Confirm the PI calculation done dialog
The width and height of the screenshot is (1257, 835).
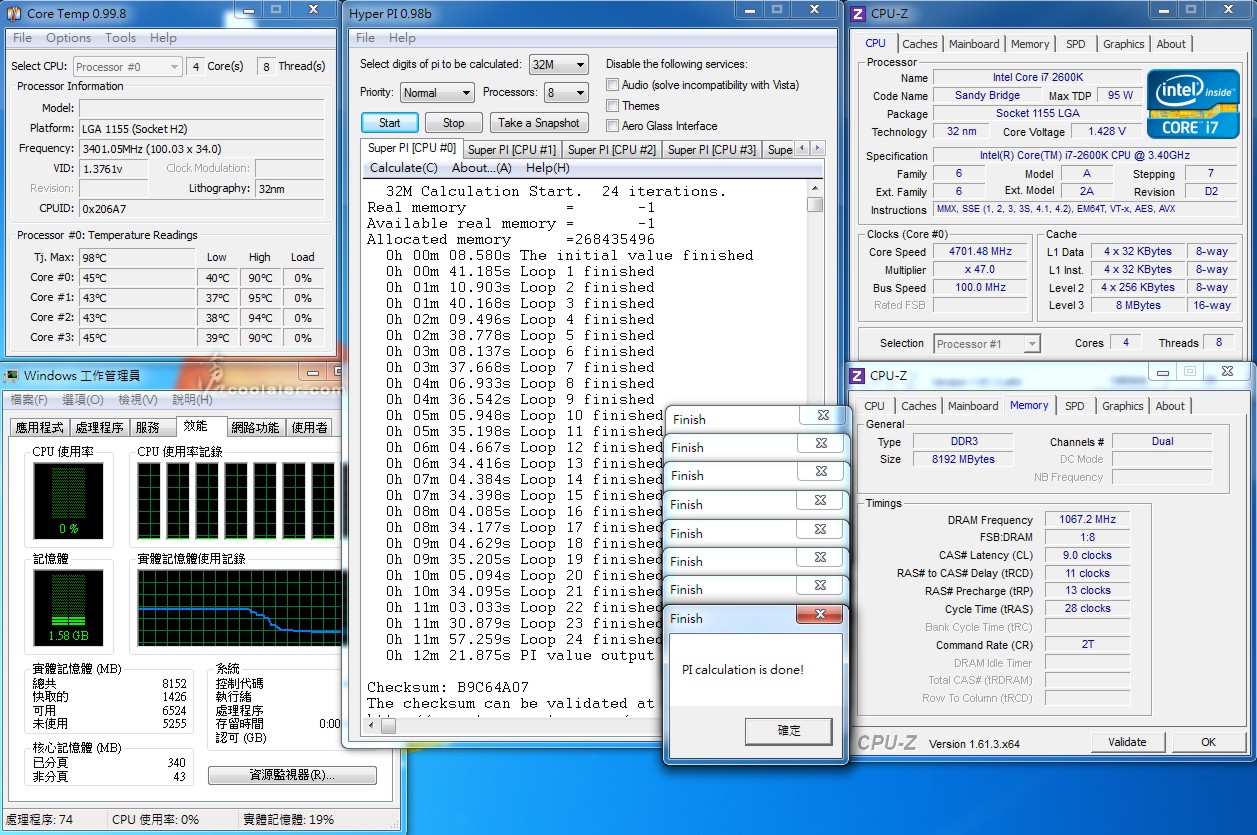click(x=788, y=731)
